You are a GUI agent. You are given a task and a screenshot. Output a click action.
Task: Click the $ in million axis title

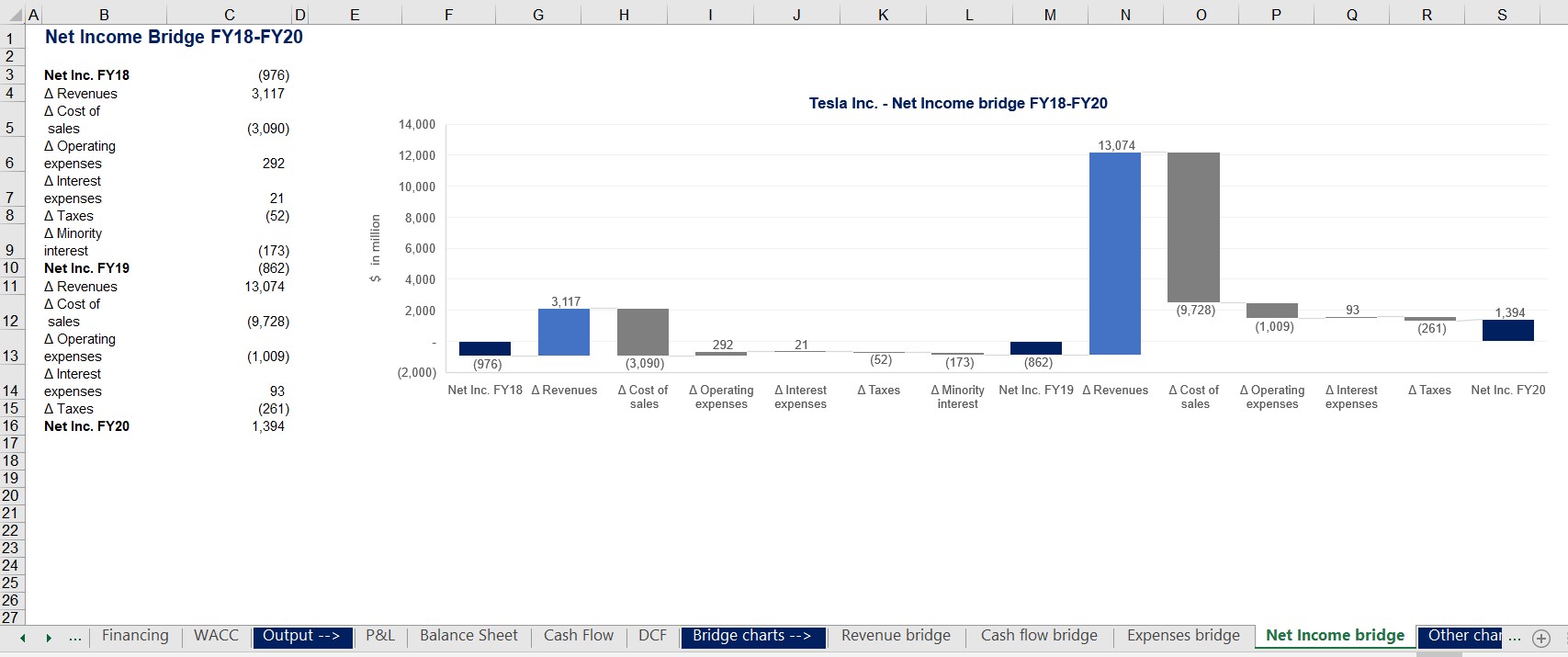(x=375, y=248)
